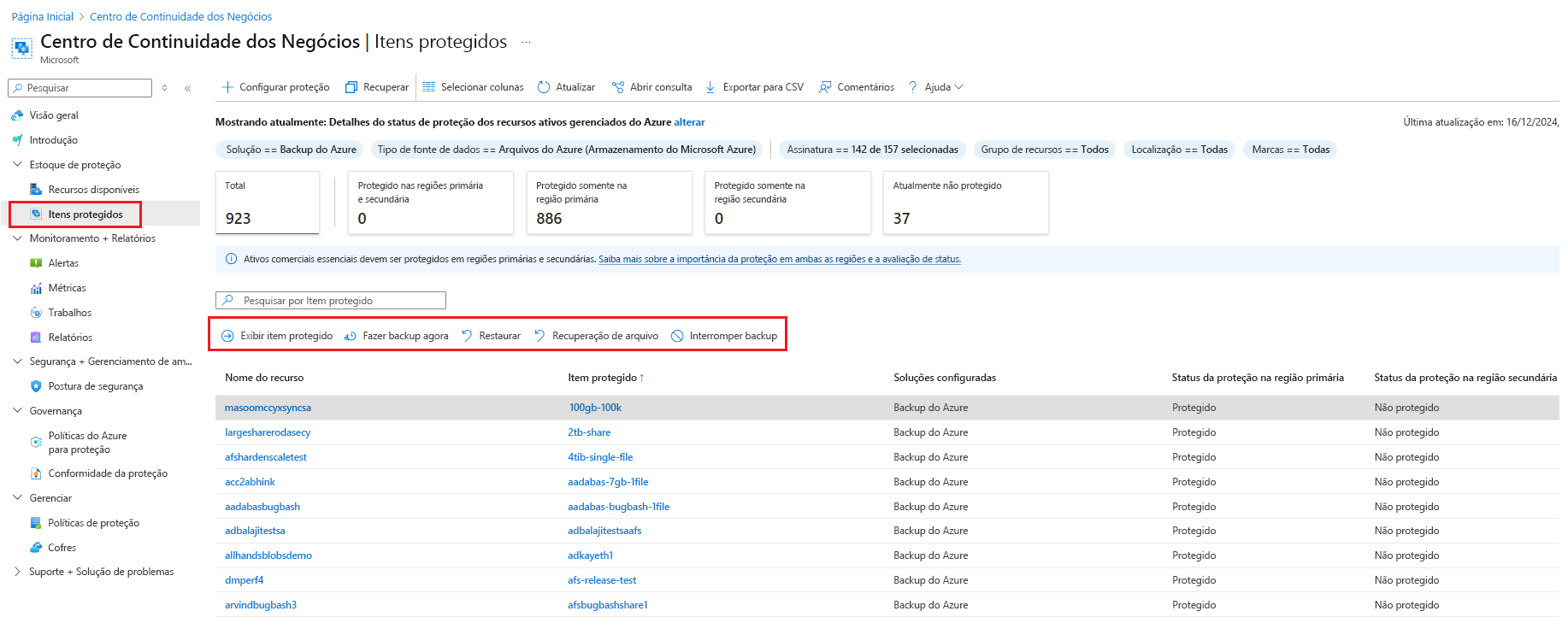Open resource masoomccyxsyncsa
The width and height of the screenshot is (1568, 617).
click(x=268, y=408)
